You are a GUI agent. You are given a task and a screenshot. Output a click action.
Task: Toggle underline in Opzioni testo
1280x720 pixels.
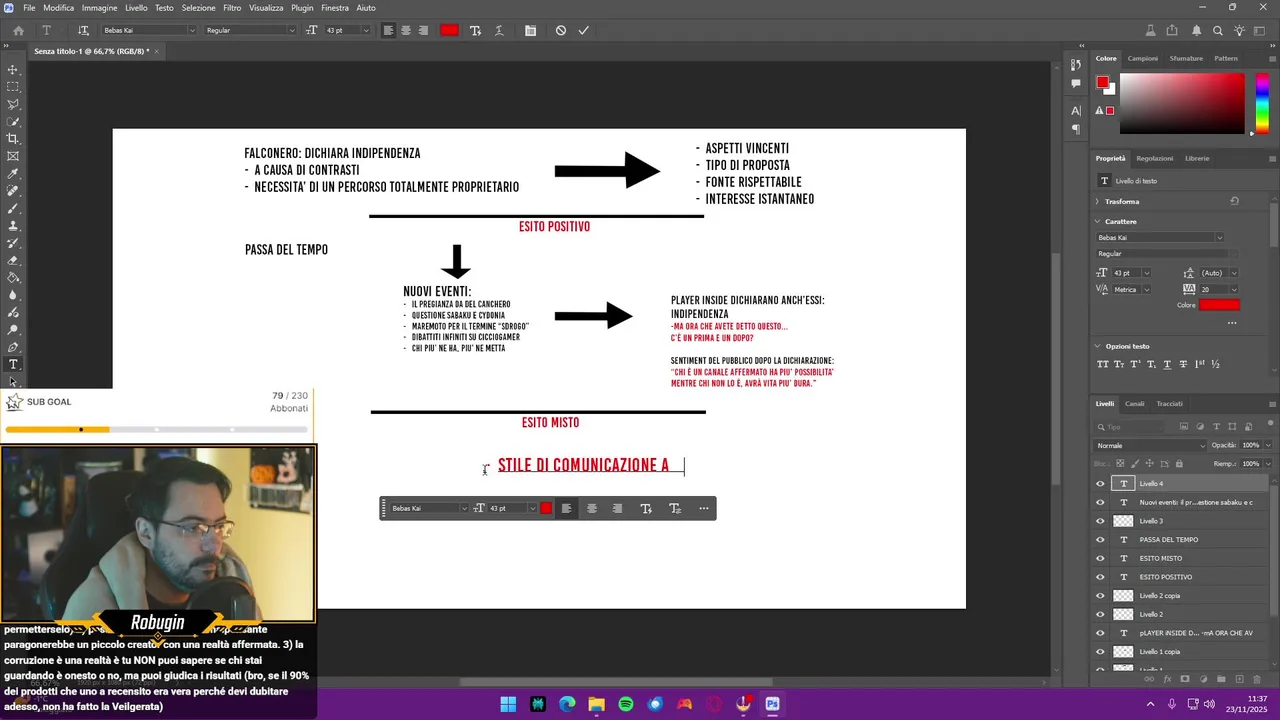coord(1167,364)
